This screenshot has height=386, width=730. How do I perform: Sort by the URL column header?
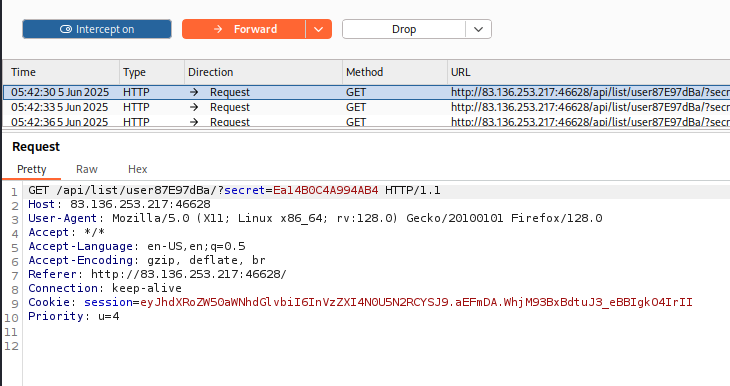[x=588, y=72]
